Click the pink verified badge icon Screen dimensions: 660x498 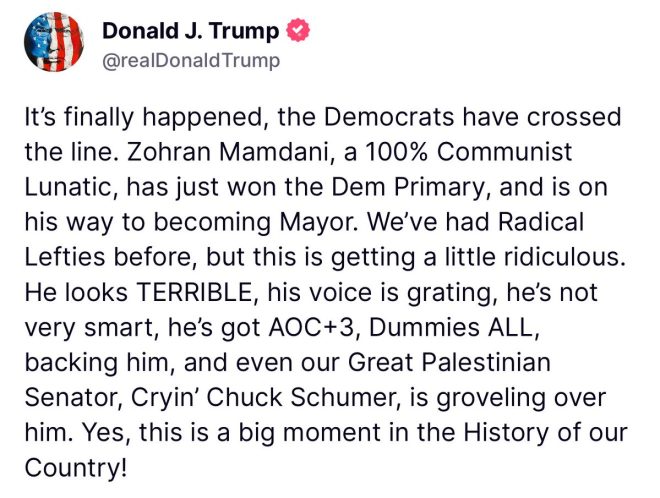click(298, 30)
